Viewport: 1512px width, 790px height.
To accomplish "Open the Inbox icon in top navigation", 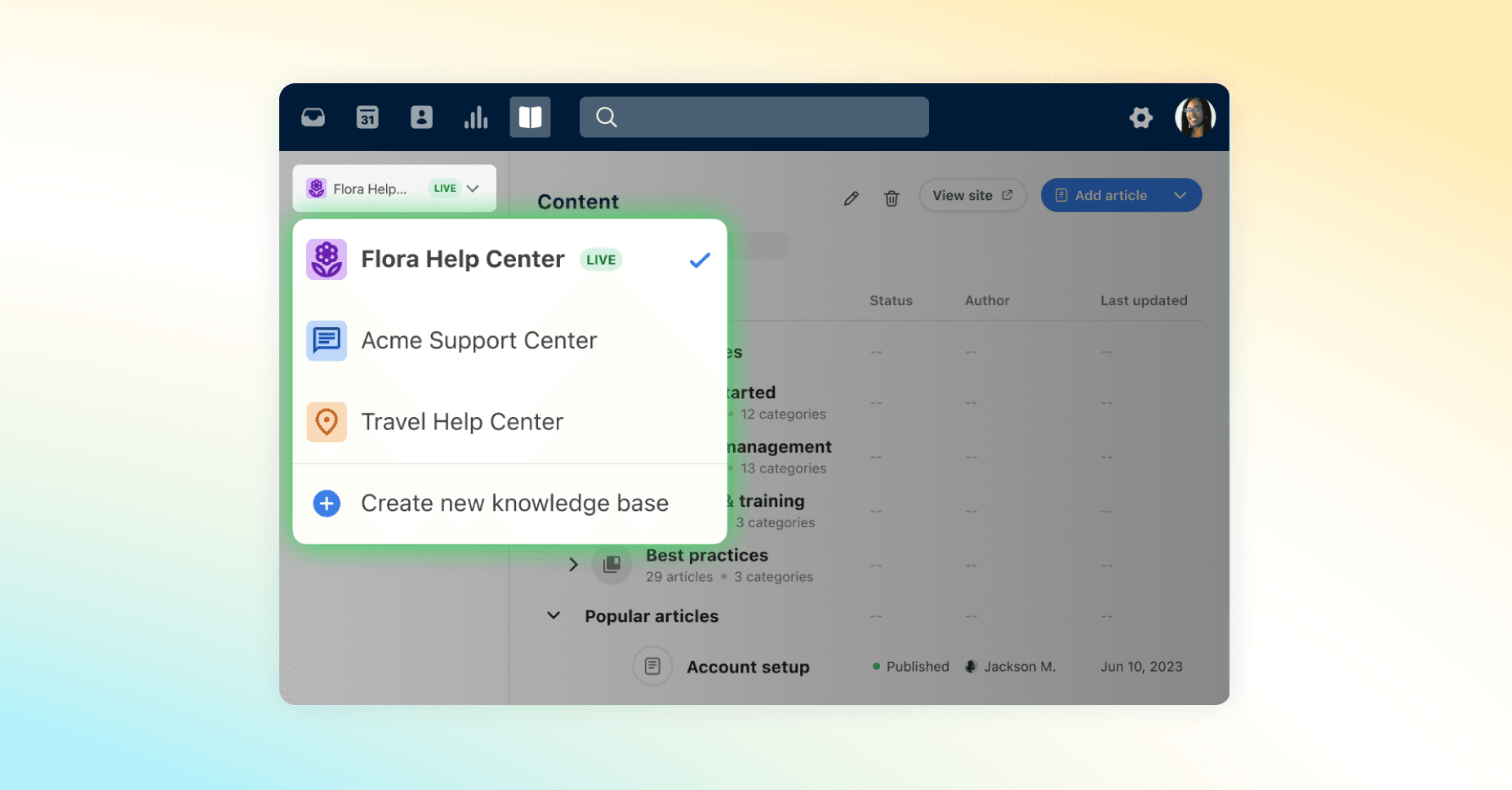I will pyautogui.click(x=313, y=117).
